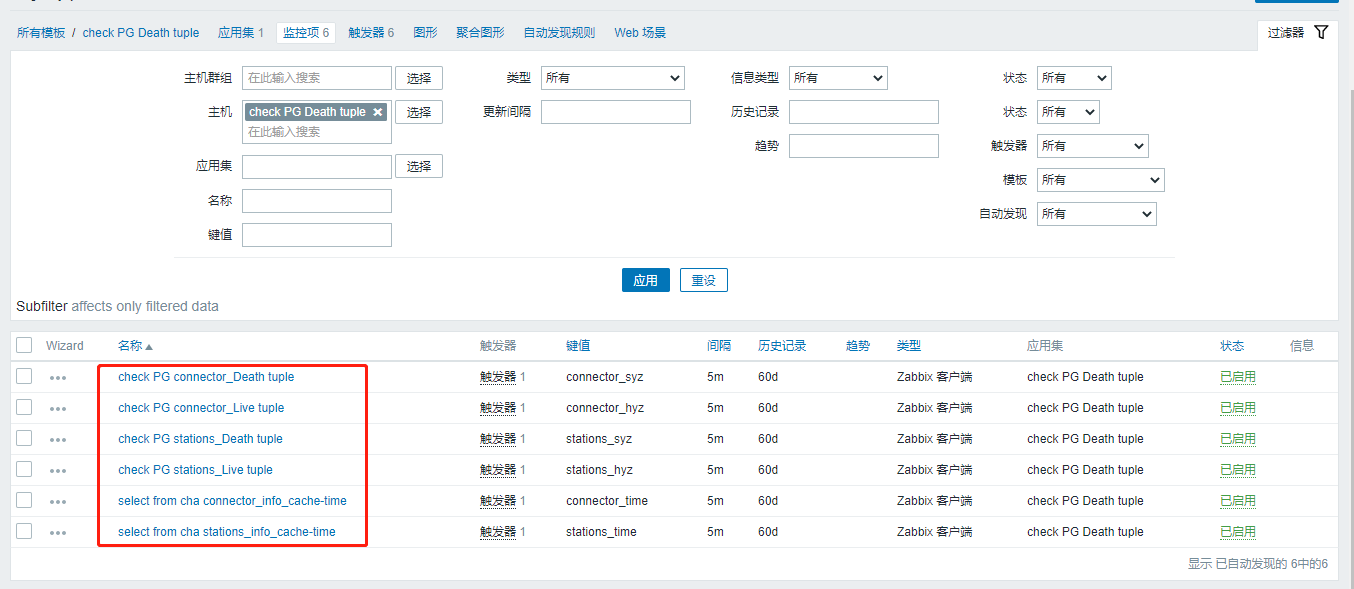Viewport: 1354px width, 589px height.
Task: Click 选择 button for 应用集
Action: (x=419, y=166)
